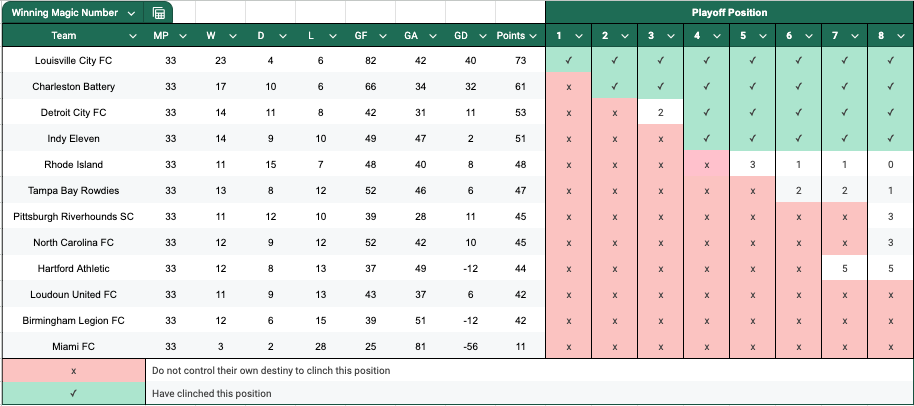The image size is (914, 406).
Task: Select the Winning Magic Number table title
Action: 65,13
